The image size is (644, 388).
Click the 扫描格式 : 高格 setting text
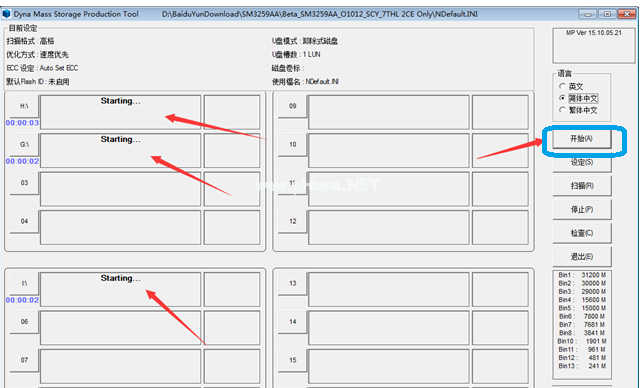[x=30, y=41]
